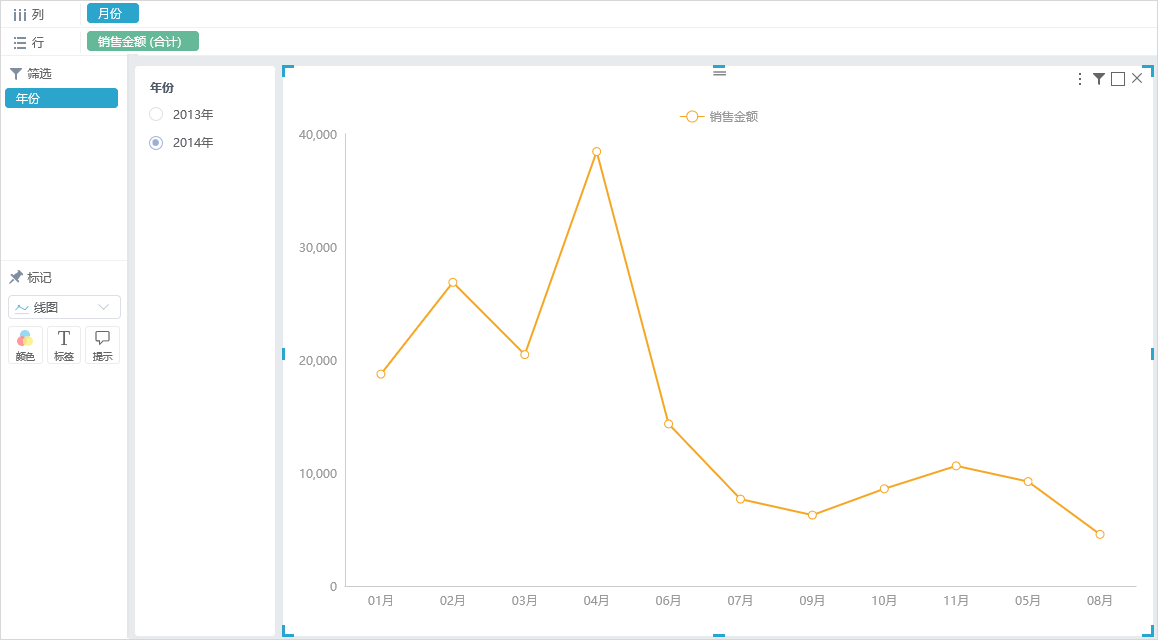The width and height of the screenshot is (1158, 640).
Task: Open the 颜色 color mark settings
Action: pyautogui.click(x=25, y=345)
